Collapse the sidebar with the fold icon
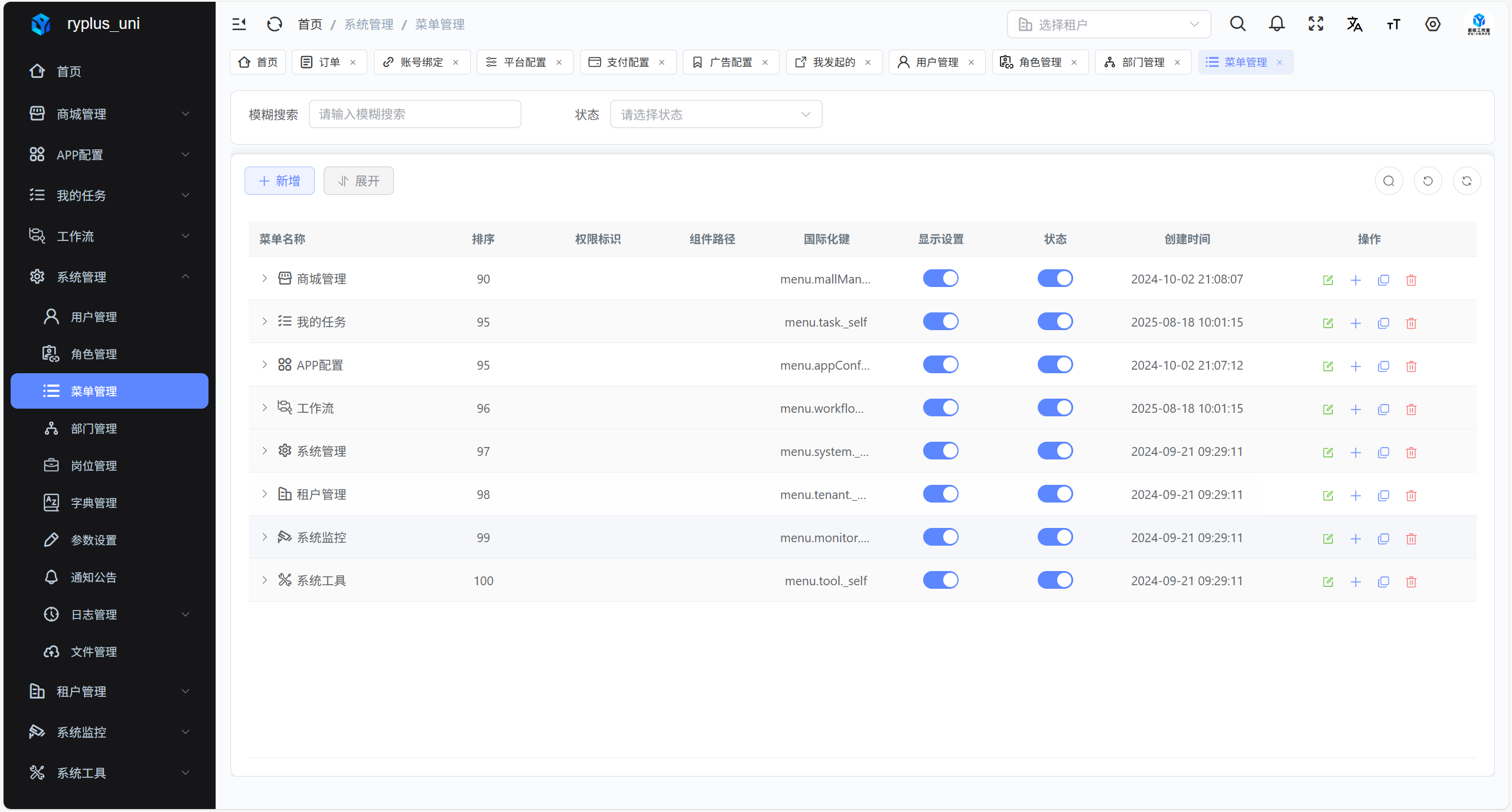 tap(239, 24)
